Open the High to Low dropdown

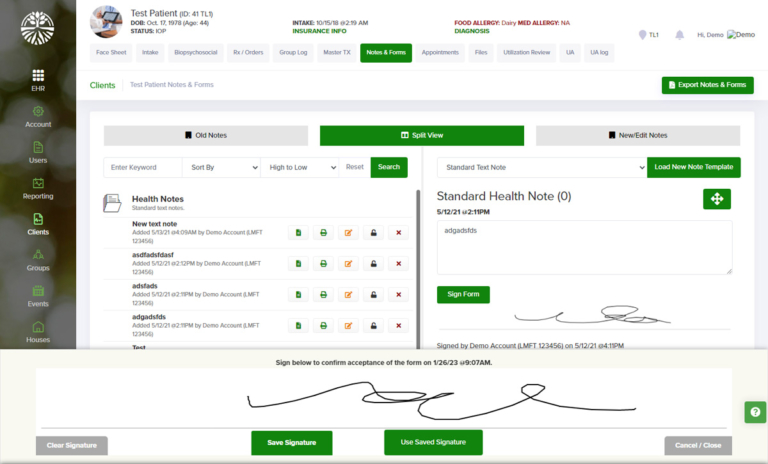pos(300,168)
